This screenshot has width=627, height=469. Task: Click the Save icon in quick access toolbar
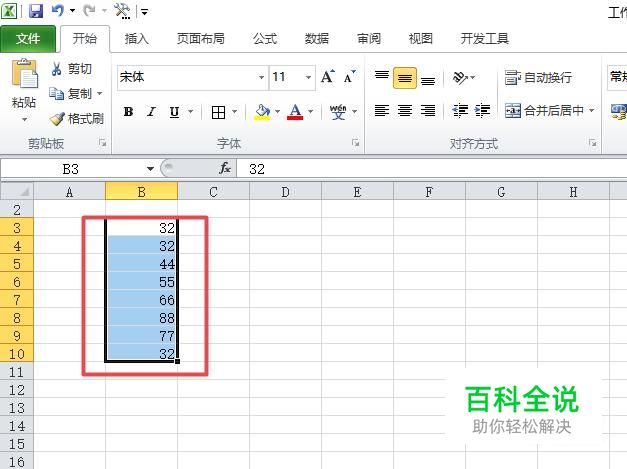(36, 11)
